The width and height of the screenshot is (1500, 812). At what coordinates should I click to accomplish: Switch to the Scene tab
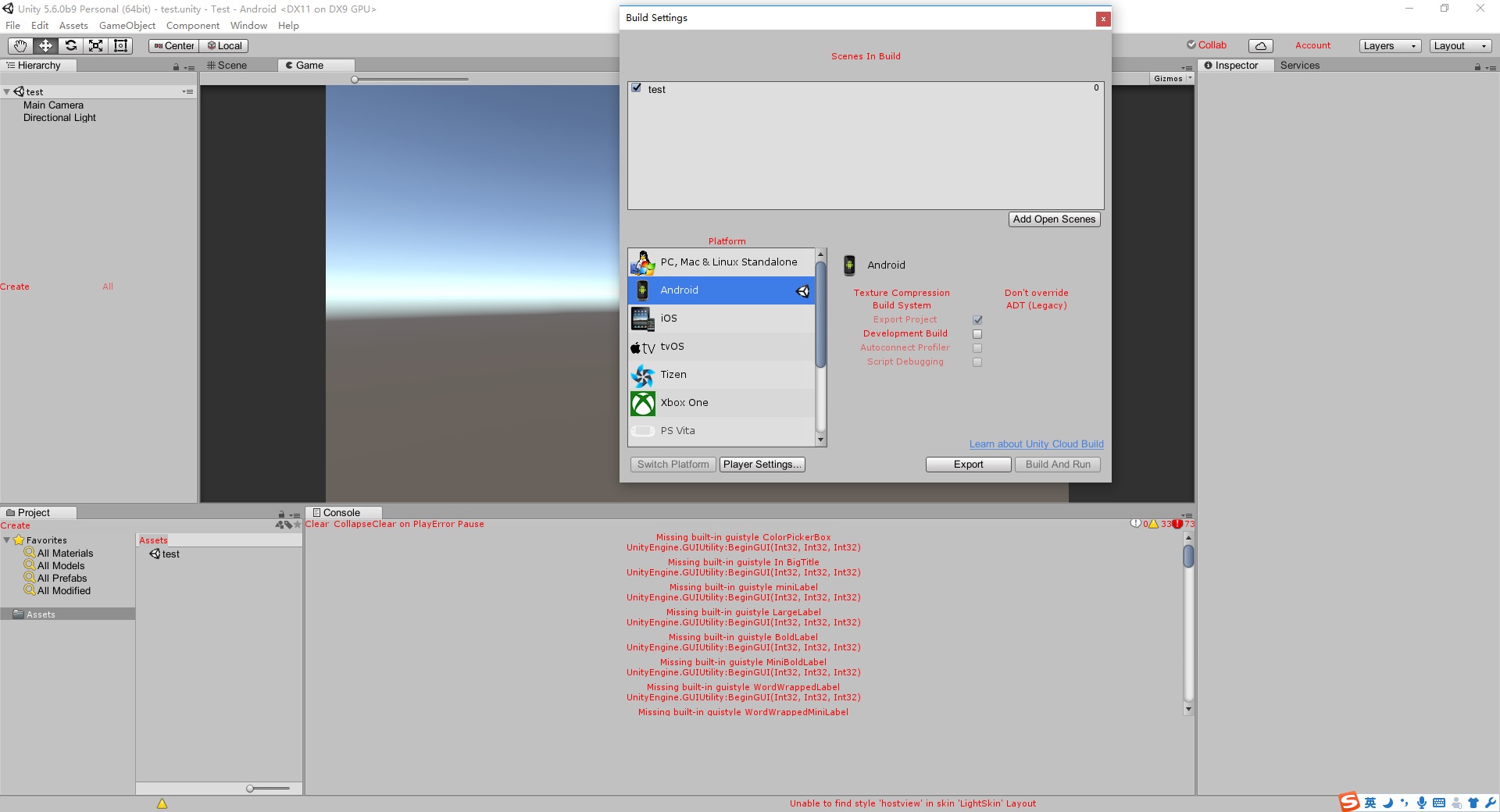pos(227,66)
